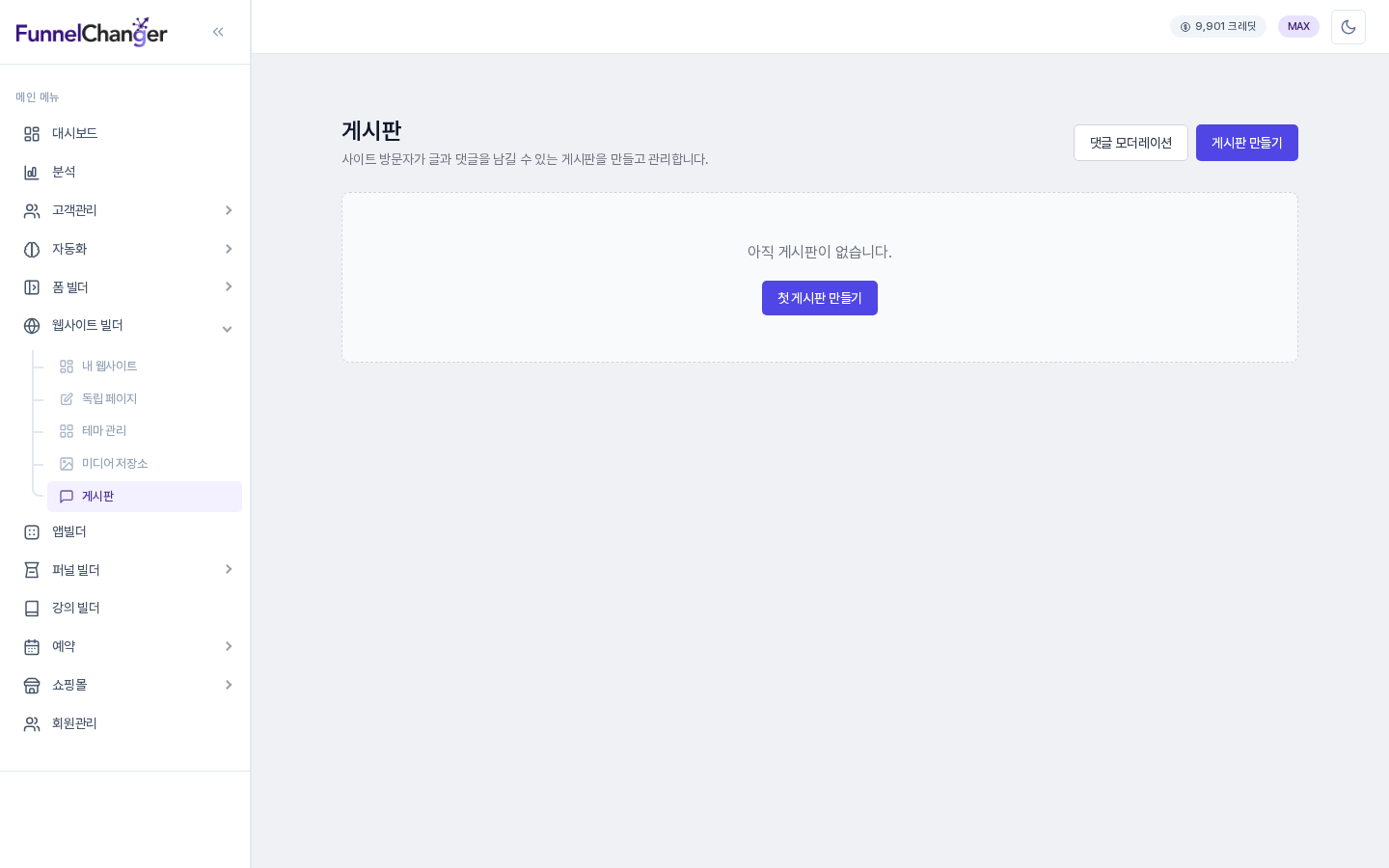The height and width of the screenshot is (868, 1389).
Task: Click the 회원관리 people icon
Action: [x=32, y=724]
